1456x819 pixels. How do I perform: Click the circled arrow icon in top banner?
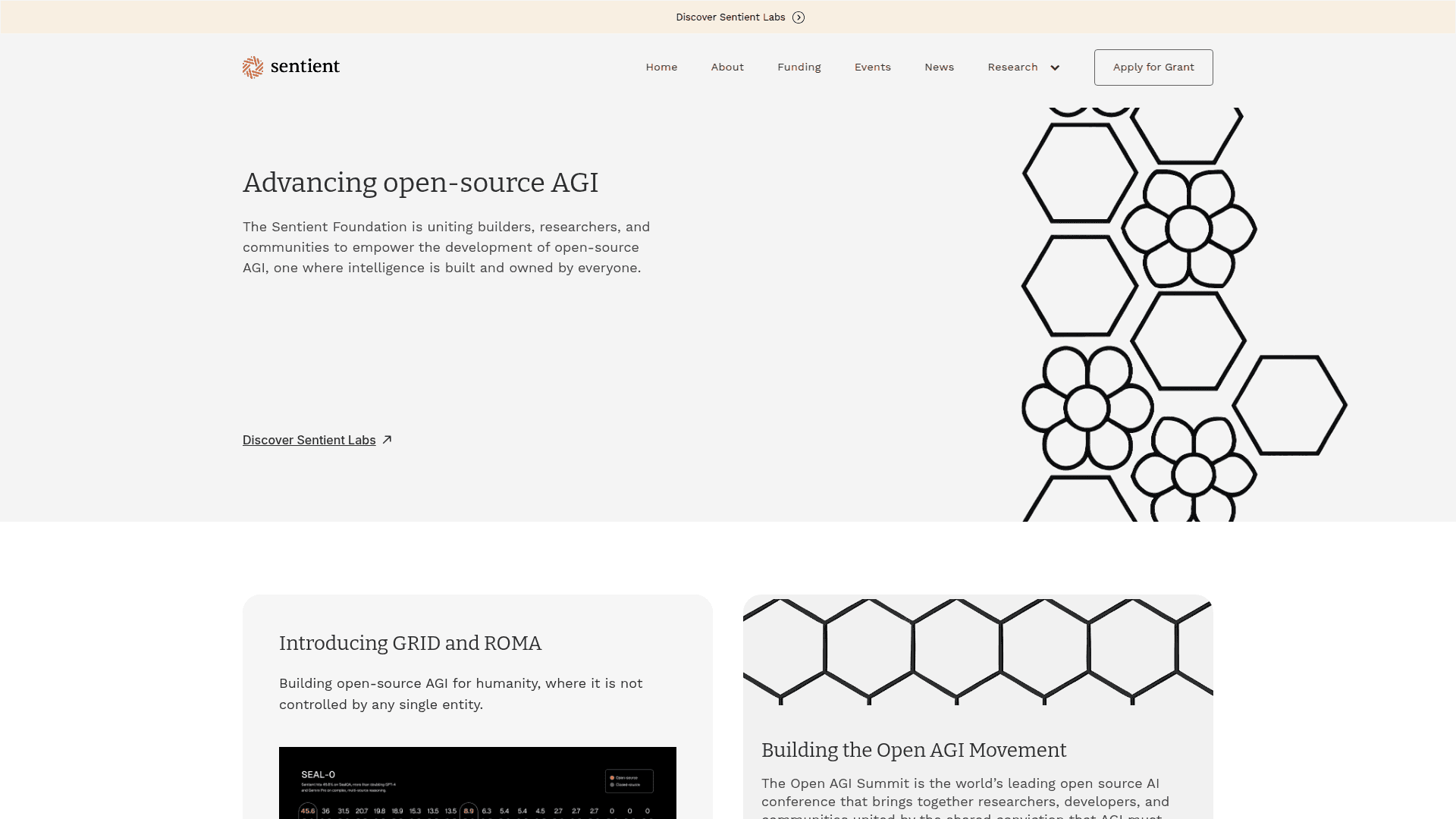[798, 17]
